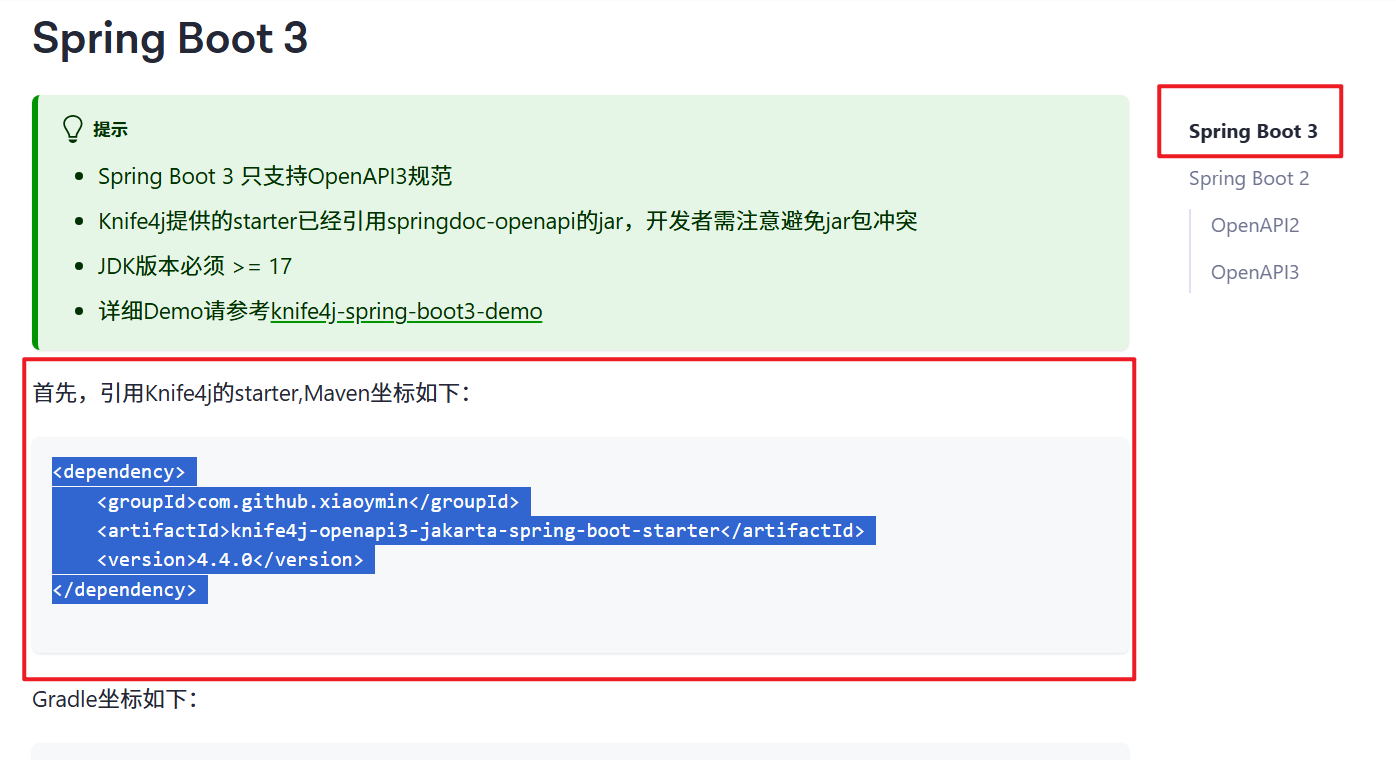Click the bullet 'JDK版本必须 >= 17'
The height and width of the screenshot is (760, 1396).
click(x=195, y=266)
